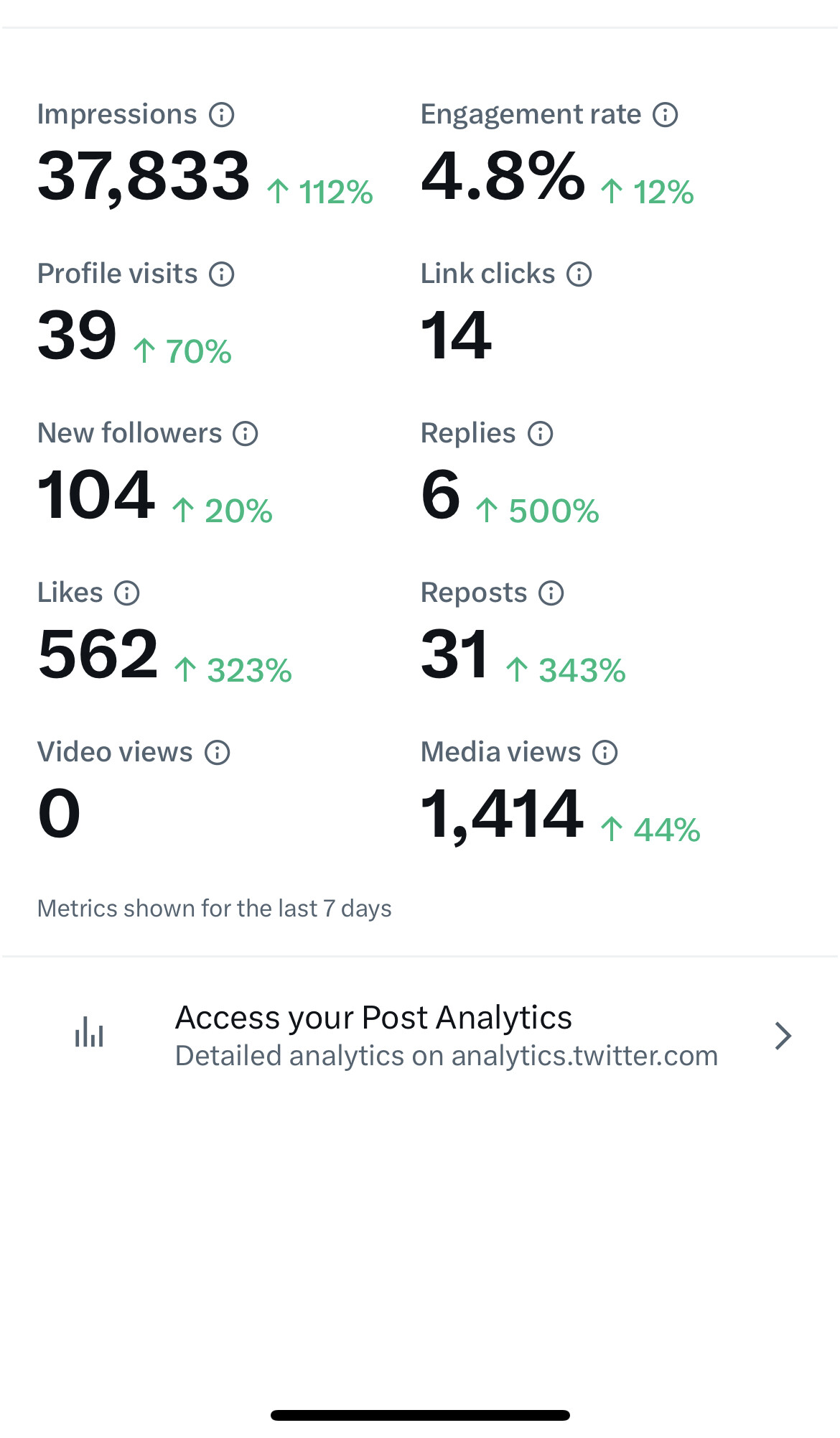Click the 4.8% engagement rate value

[x=503, y=176]
